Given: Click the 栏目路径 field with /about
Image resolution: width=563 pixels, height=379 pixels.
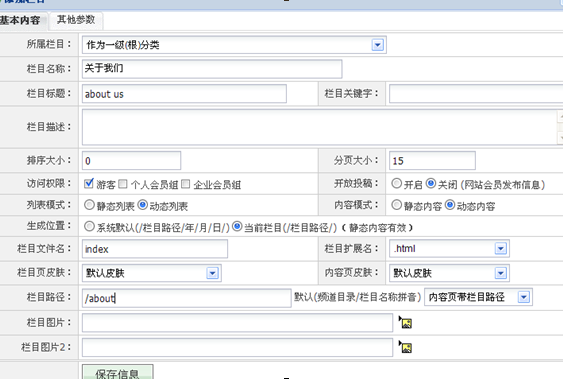Looking at the screenshot, I should pyautogui.click(x=186, y=298).
